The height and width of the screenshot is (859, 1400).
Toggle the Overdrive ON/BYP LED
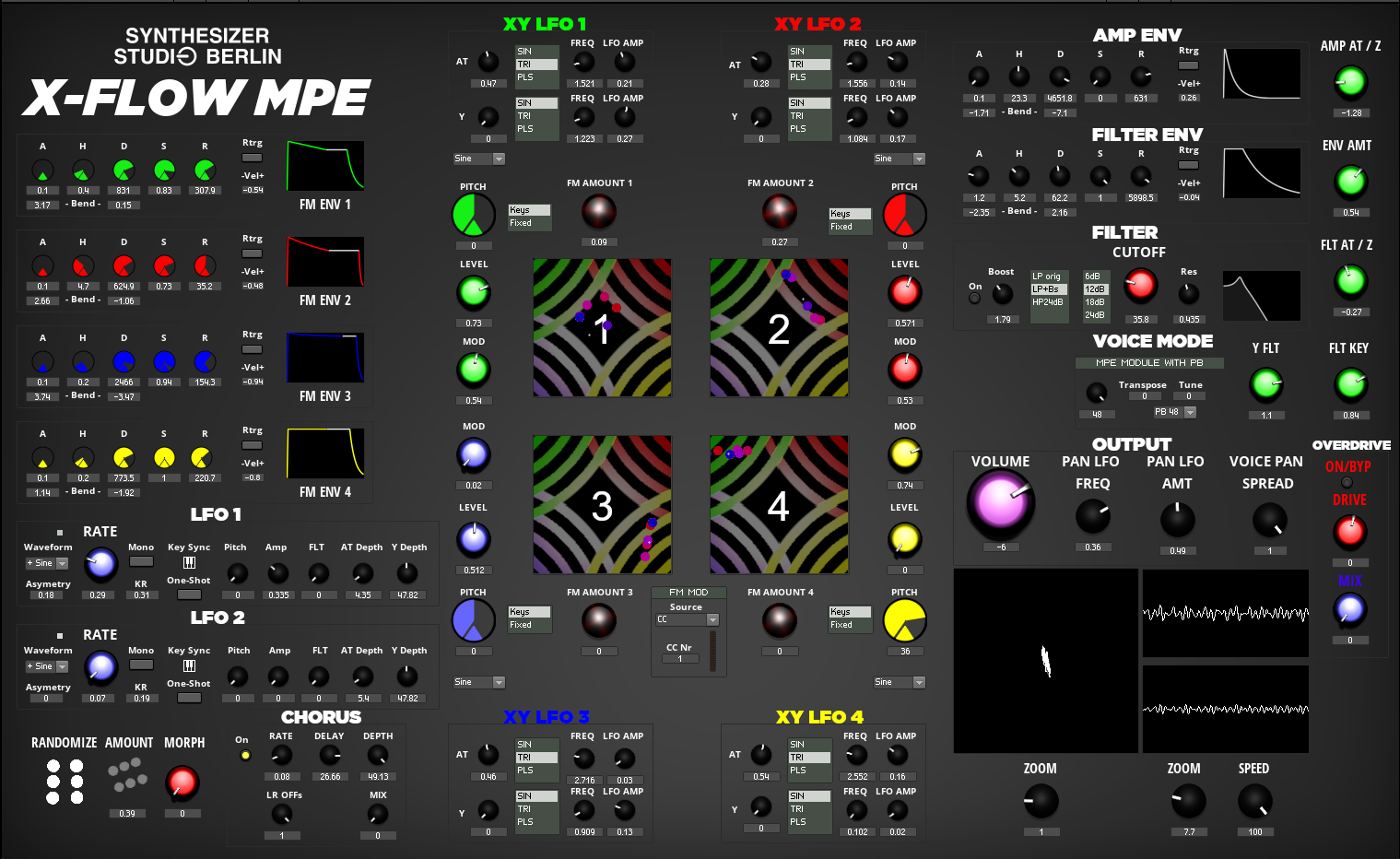[1347, 483]
